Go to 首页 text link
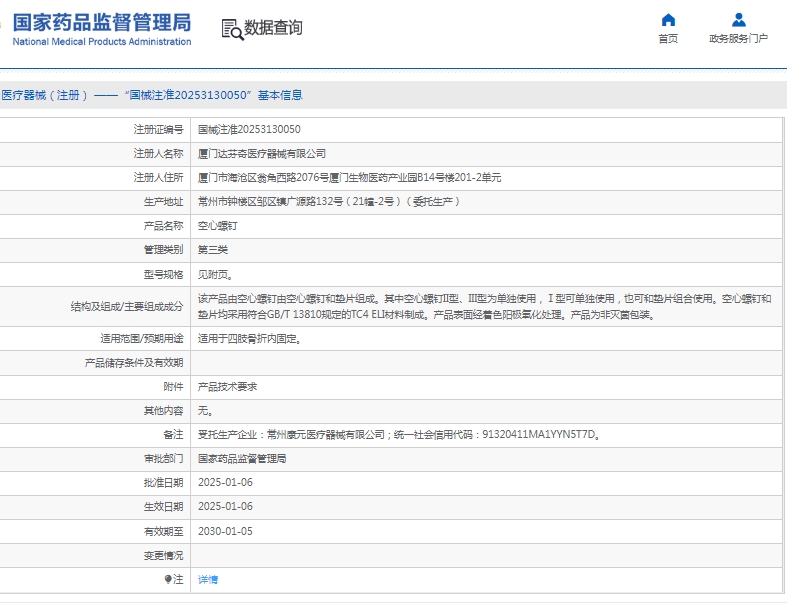 pos(668,39)
